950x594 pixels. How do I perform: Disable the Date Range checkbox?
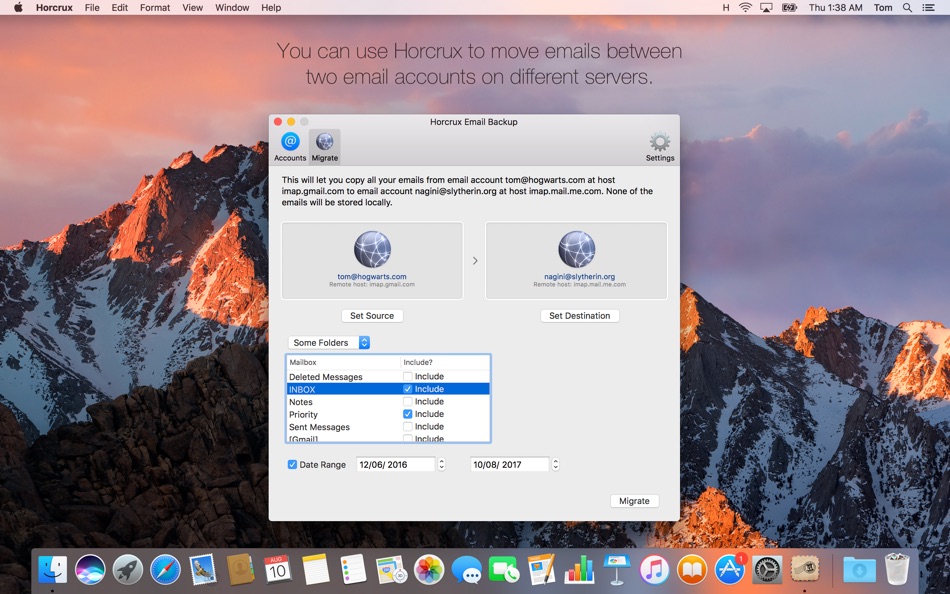(292, 464)
